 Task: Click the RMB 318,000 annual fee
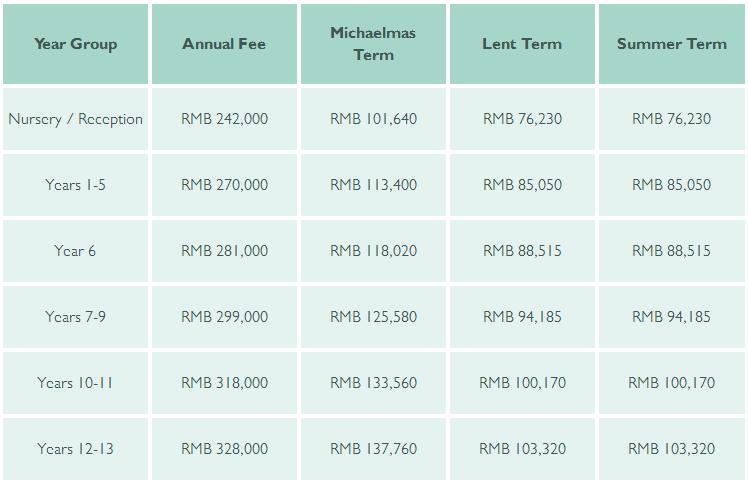224,383
